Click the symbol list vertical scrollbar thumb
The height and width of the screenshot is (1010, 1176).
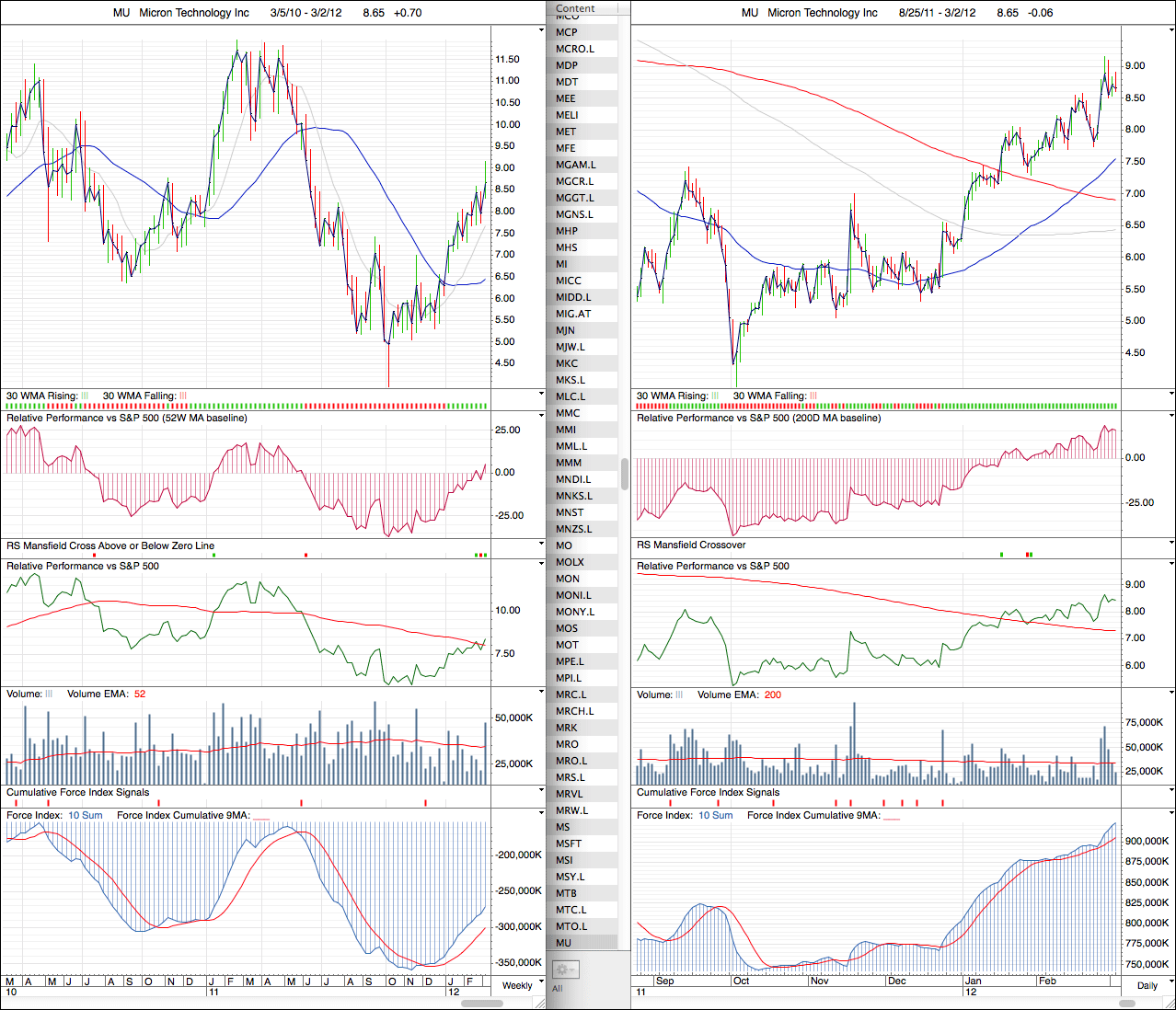(x=626, y=474)
